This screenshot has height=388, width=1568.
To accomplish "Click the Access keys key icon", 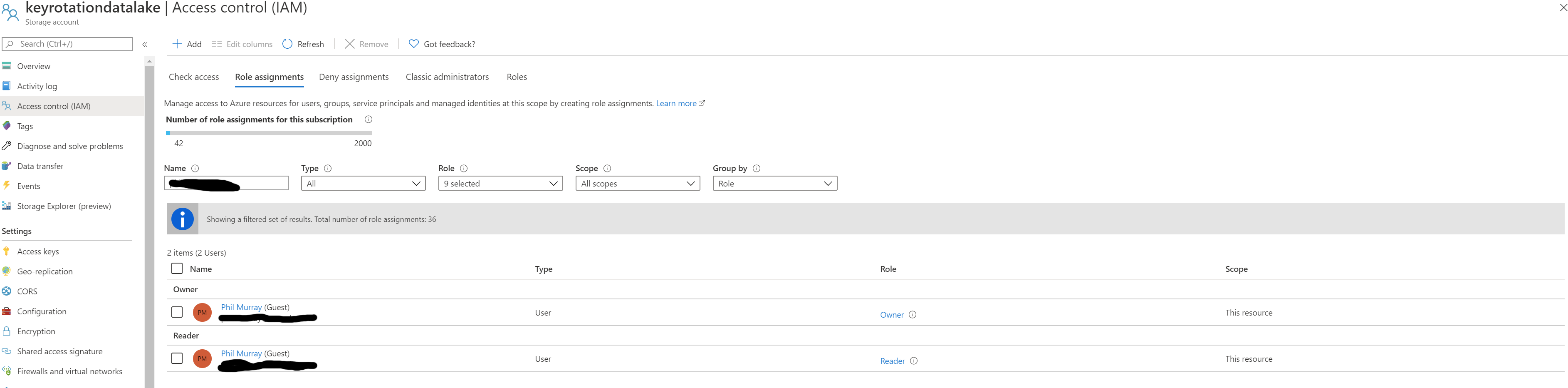I will [x=7, y=251].
